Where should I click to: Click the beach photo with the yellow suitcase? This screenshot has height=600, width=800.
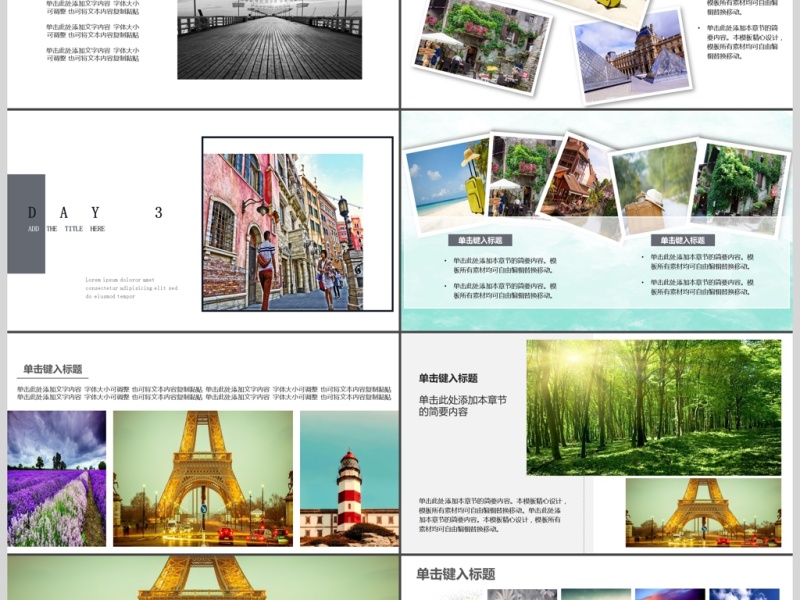pyautogui.click(x=448, y=181)
